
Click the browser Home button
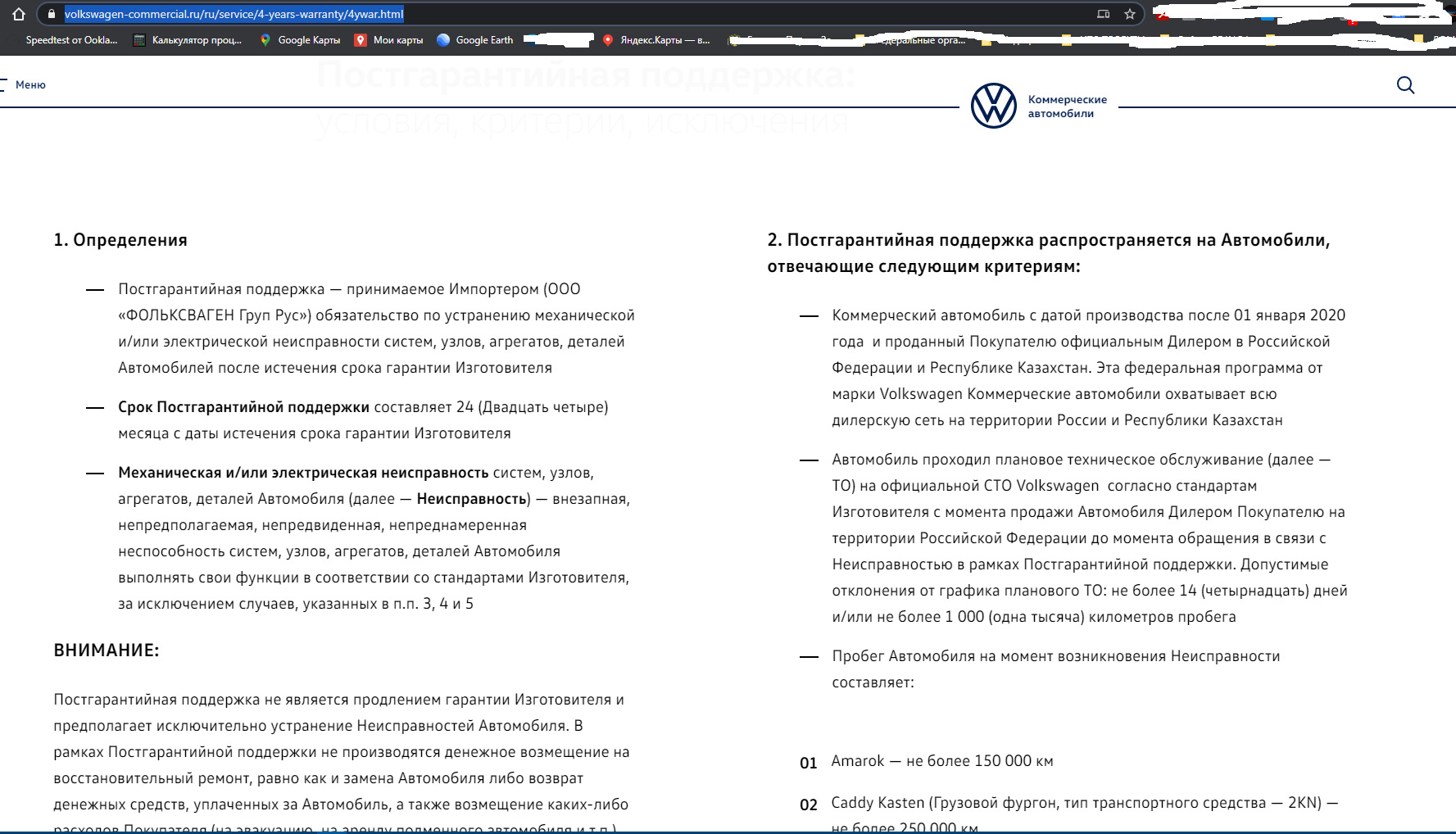point(19,14)
